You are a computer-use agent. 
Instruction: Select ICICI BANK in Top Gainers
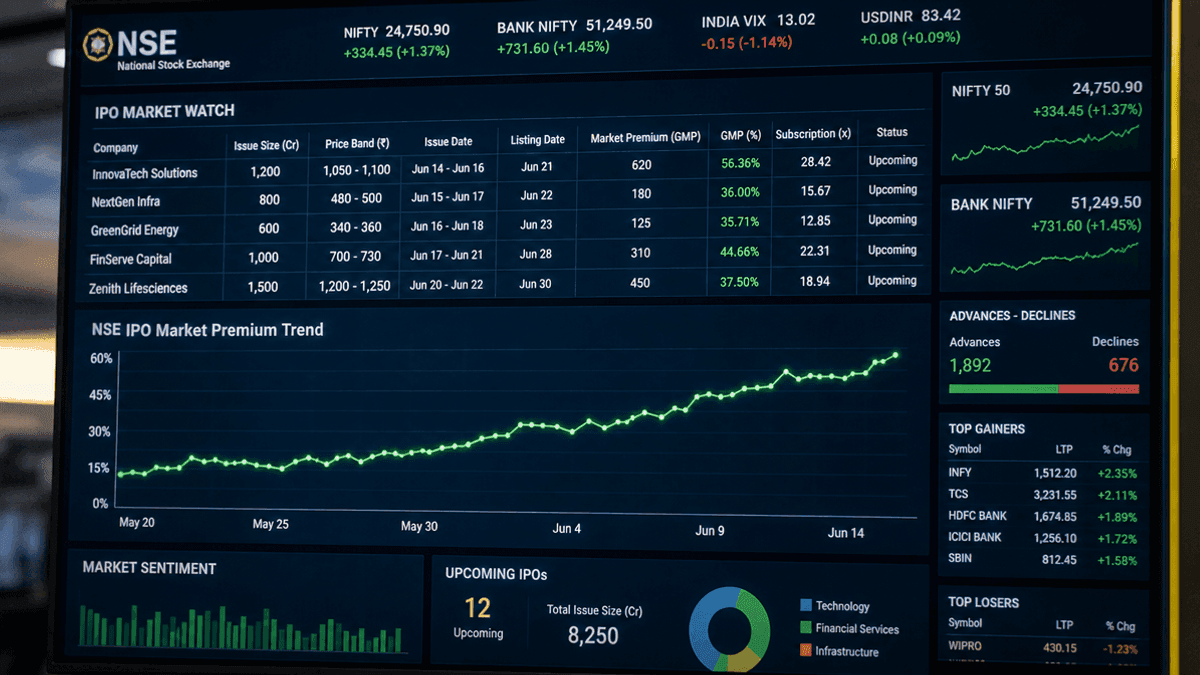click(x=975, y=537)
